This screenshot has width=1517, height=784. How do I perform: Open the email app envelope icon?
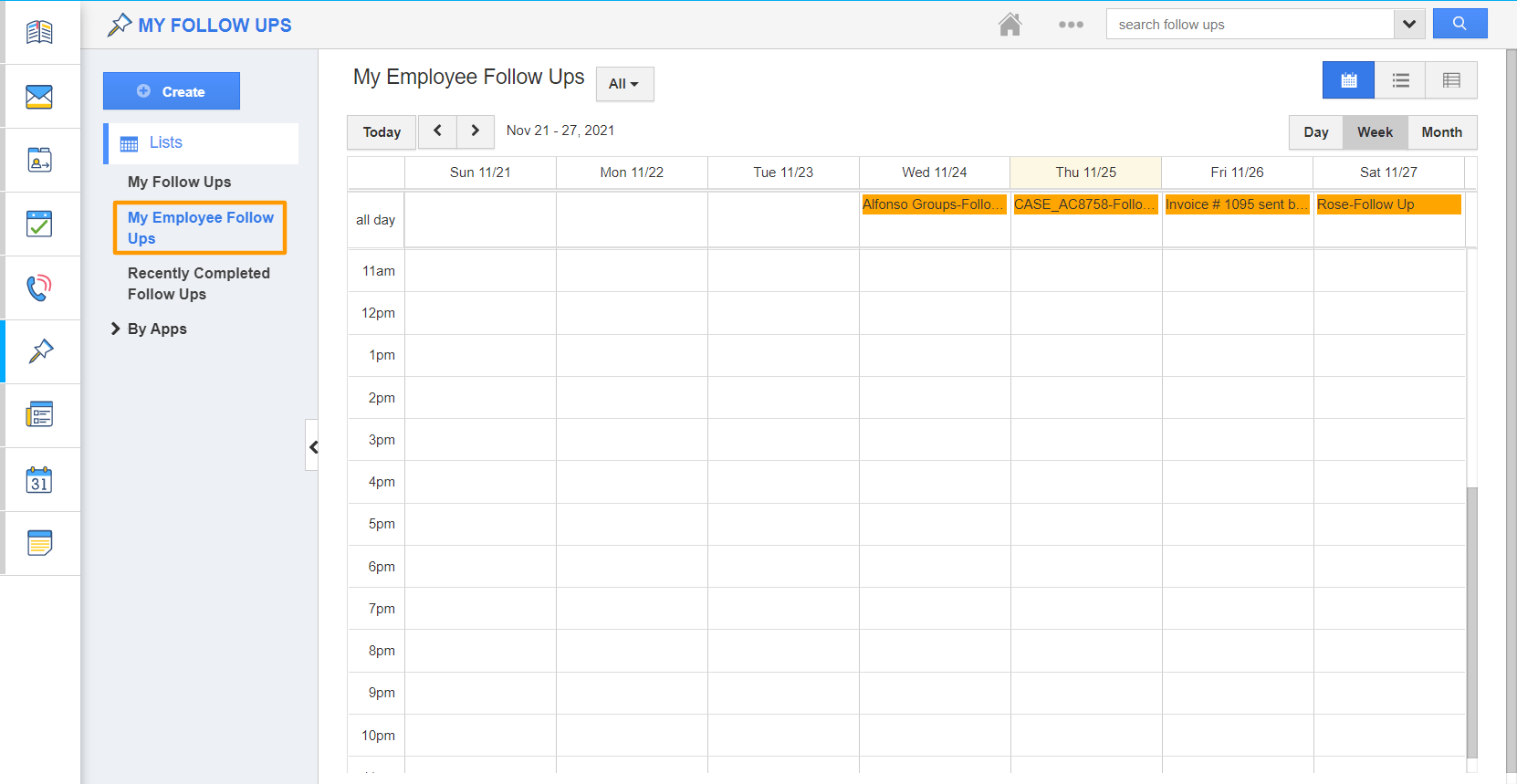(x=39, y=96)
